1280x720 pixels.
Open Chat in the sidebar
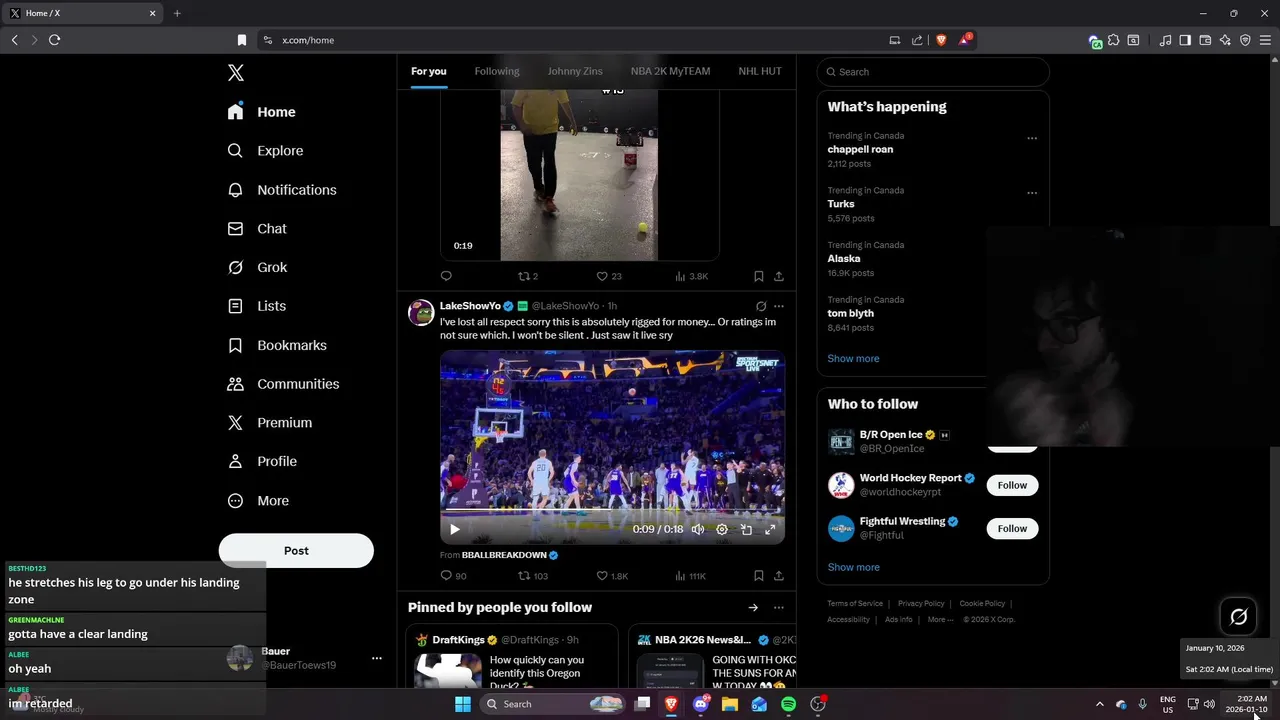point(257,229)
